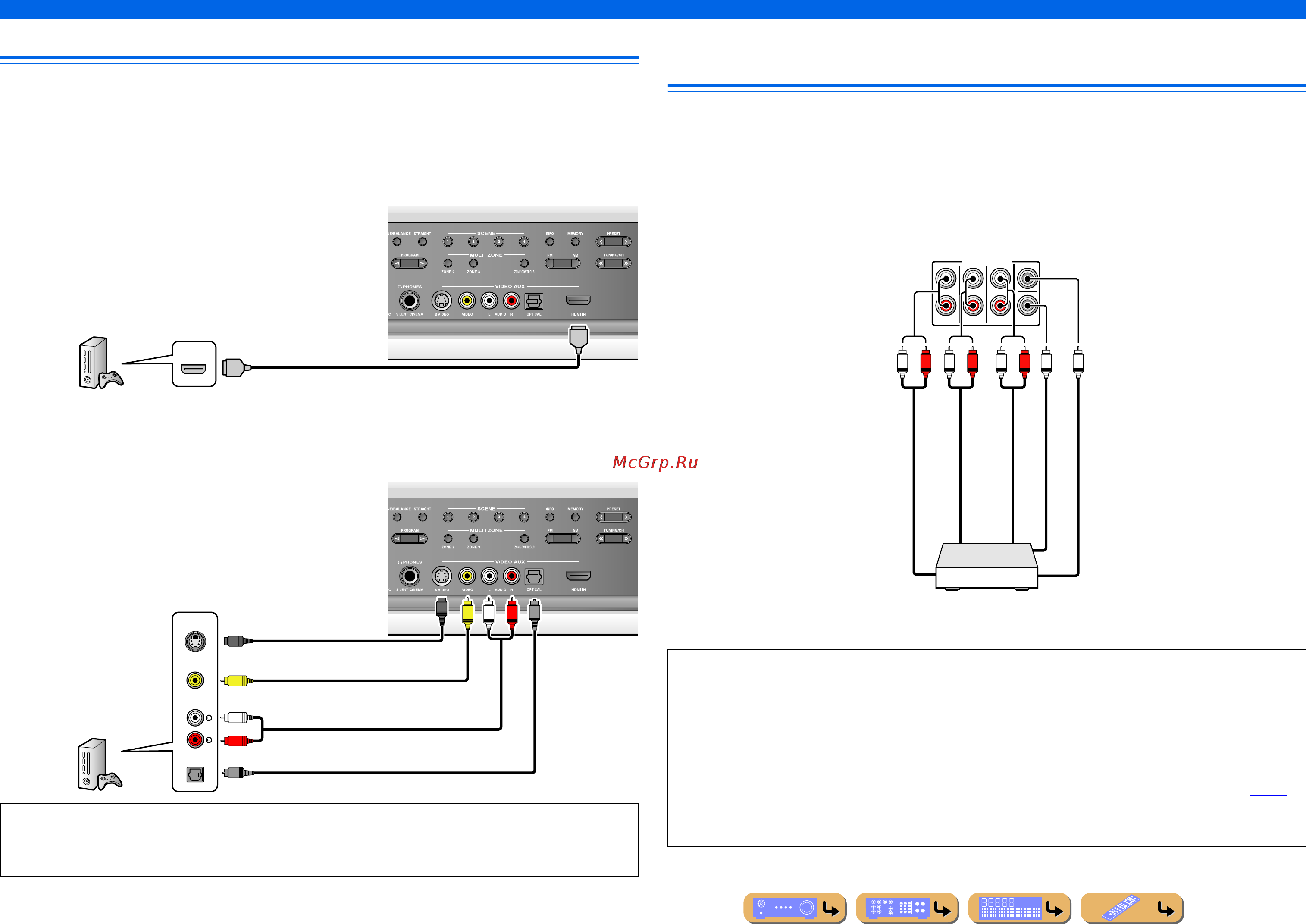This screenshot has height=924, width=1306.
Task: Click the game console icon beside the analog output panel
Action: pyautogui.click(x=100, y=764)
